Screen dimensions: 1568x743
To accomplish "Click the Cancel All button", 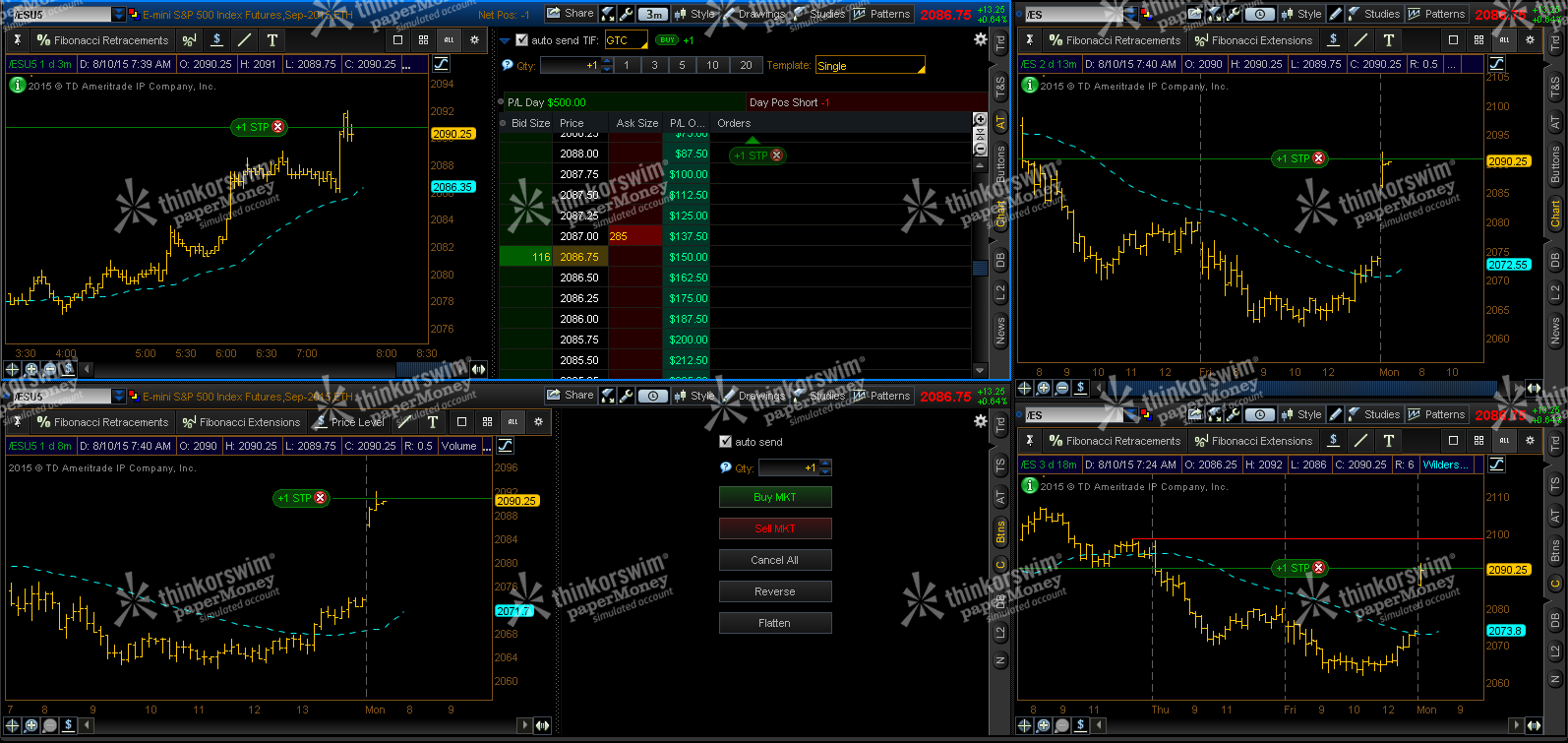I will pyautogui.click(x=775, y=560).
